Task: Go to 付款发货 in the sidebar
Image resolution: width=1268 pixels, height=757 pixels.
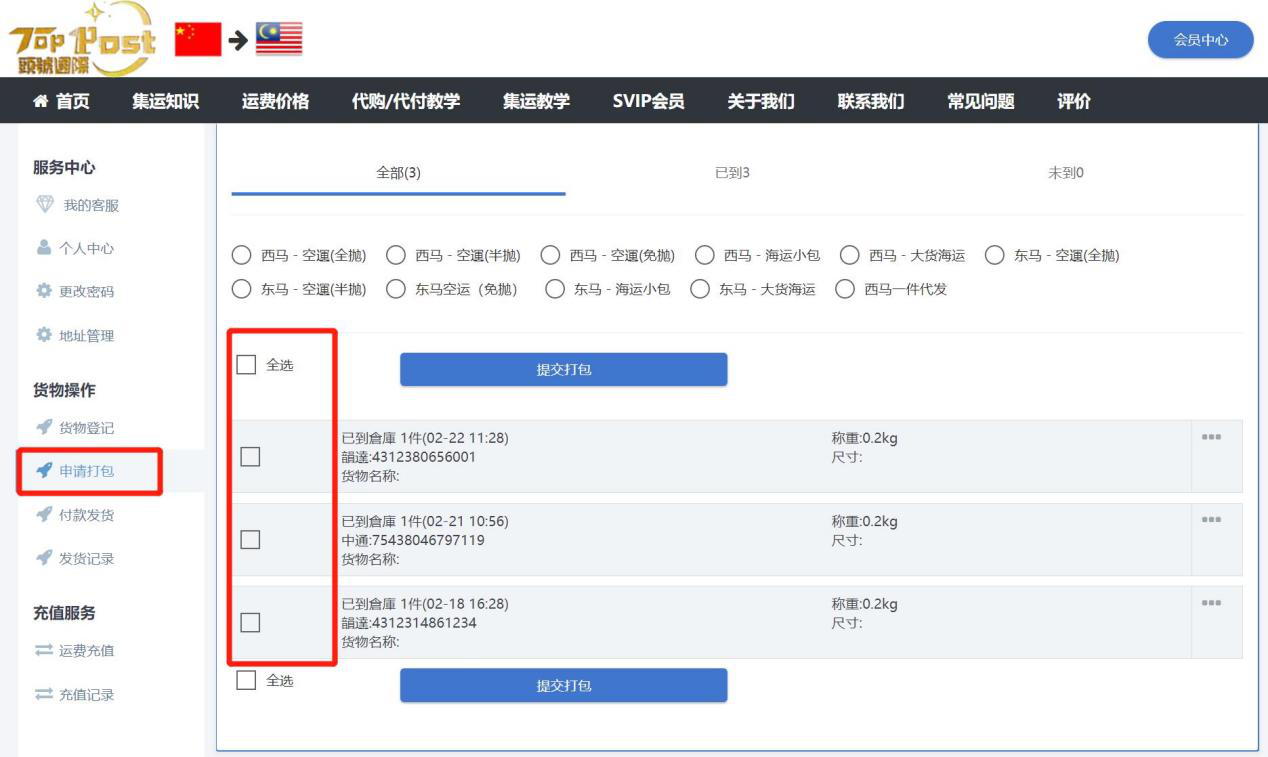Action: tap(86, 515)
